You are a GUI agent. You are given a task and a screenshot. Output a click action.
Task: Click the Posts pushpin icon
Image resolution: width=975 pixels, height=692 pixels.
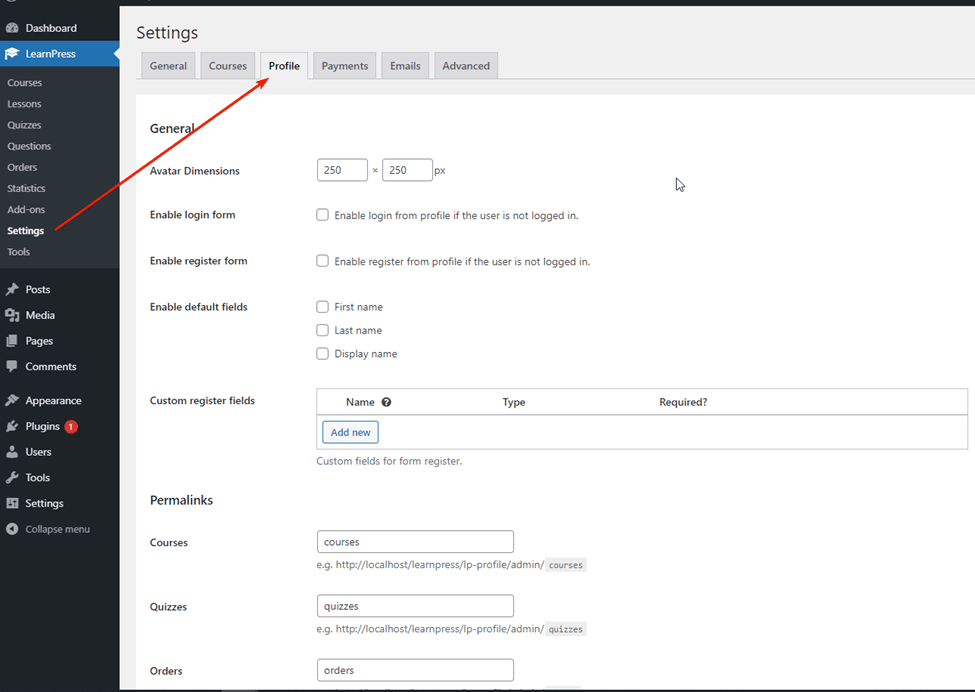click(x=12, y=289)
